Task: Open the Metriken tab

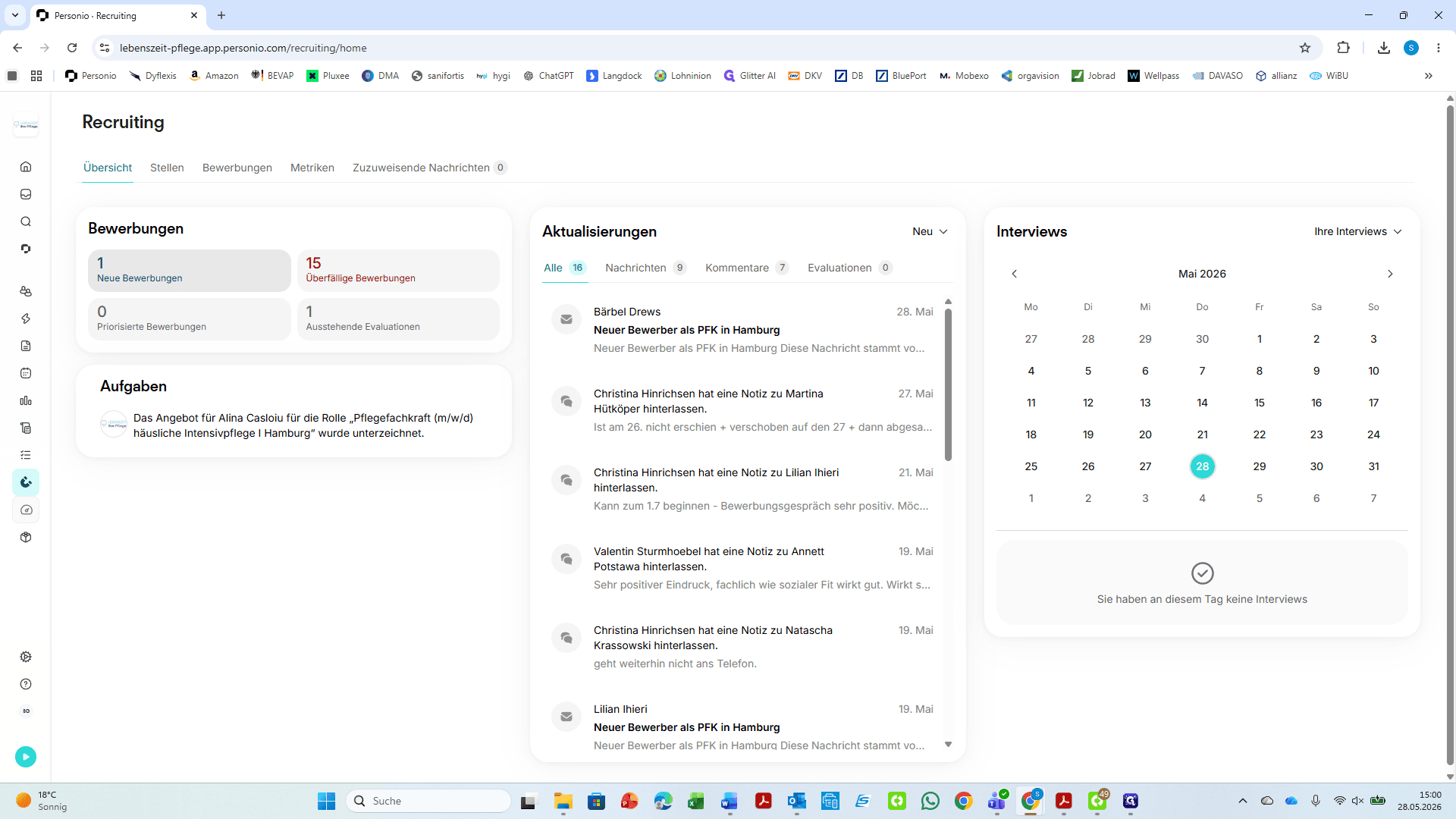Action: tap(312, 168)
